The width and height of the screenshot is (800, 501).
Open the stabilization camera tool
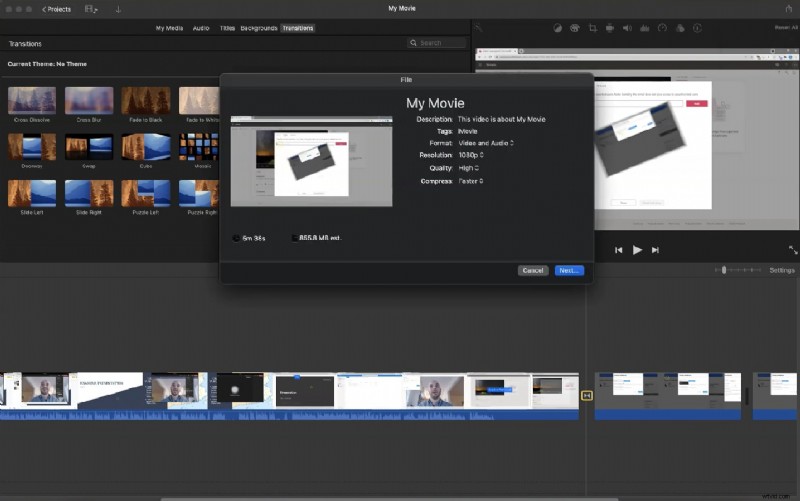610,28
